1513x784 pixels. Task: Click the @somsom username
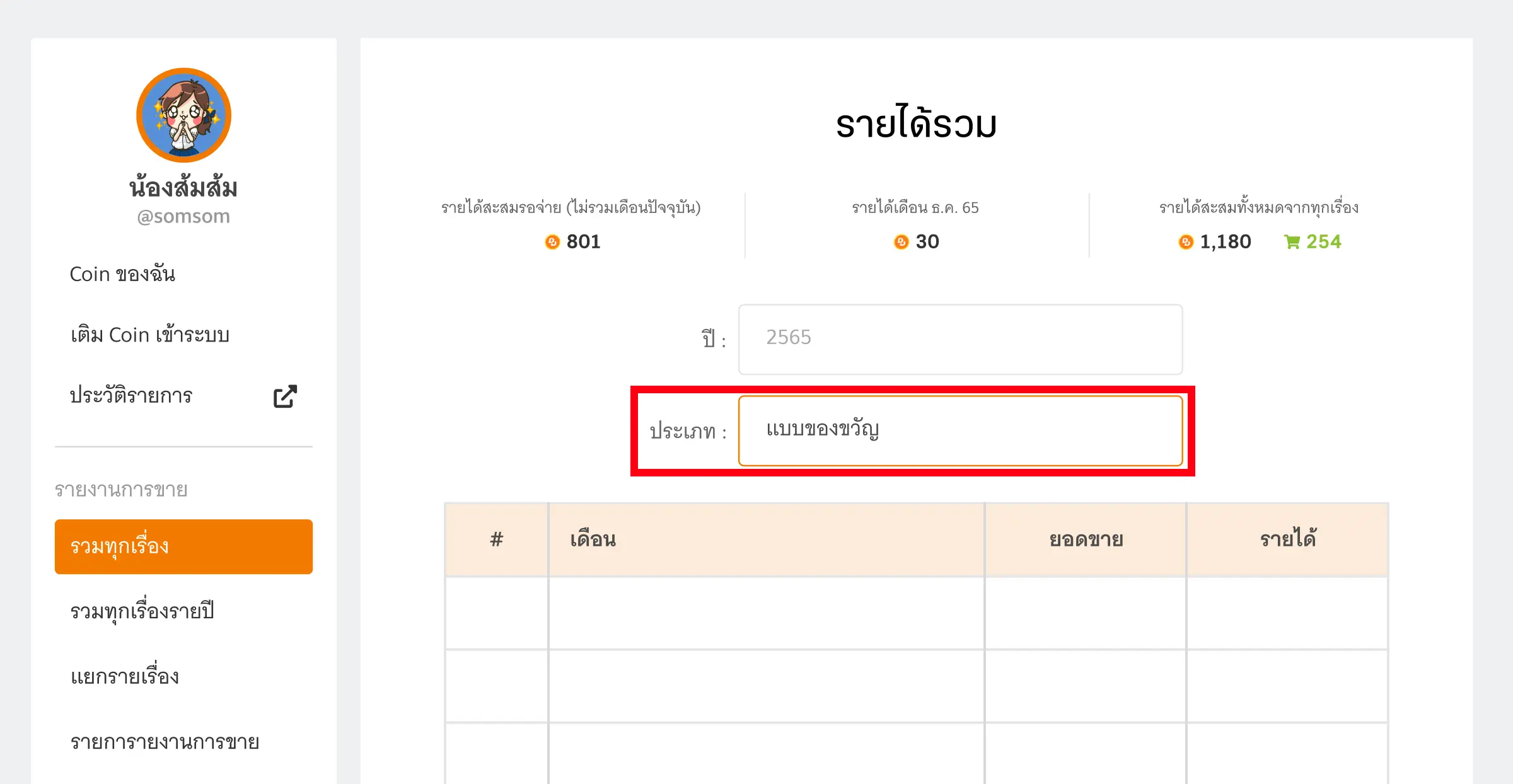(183, 215)
